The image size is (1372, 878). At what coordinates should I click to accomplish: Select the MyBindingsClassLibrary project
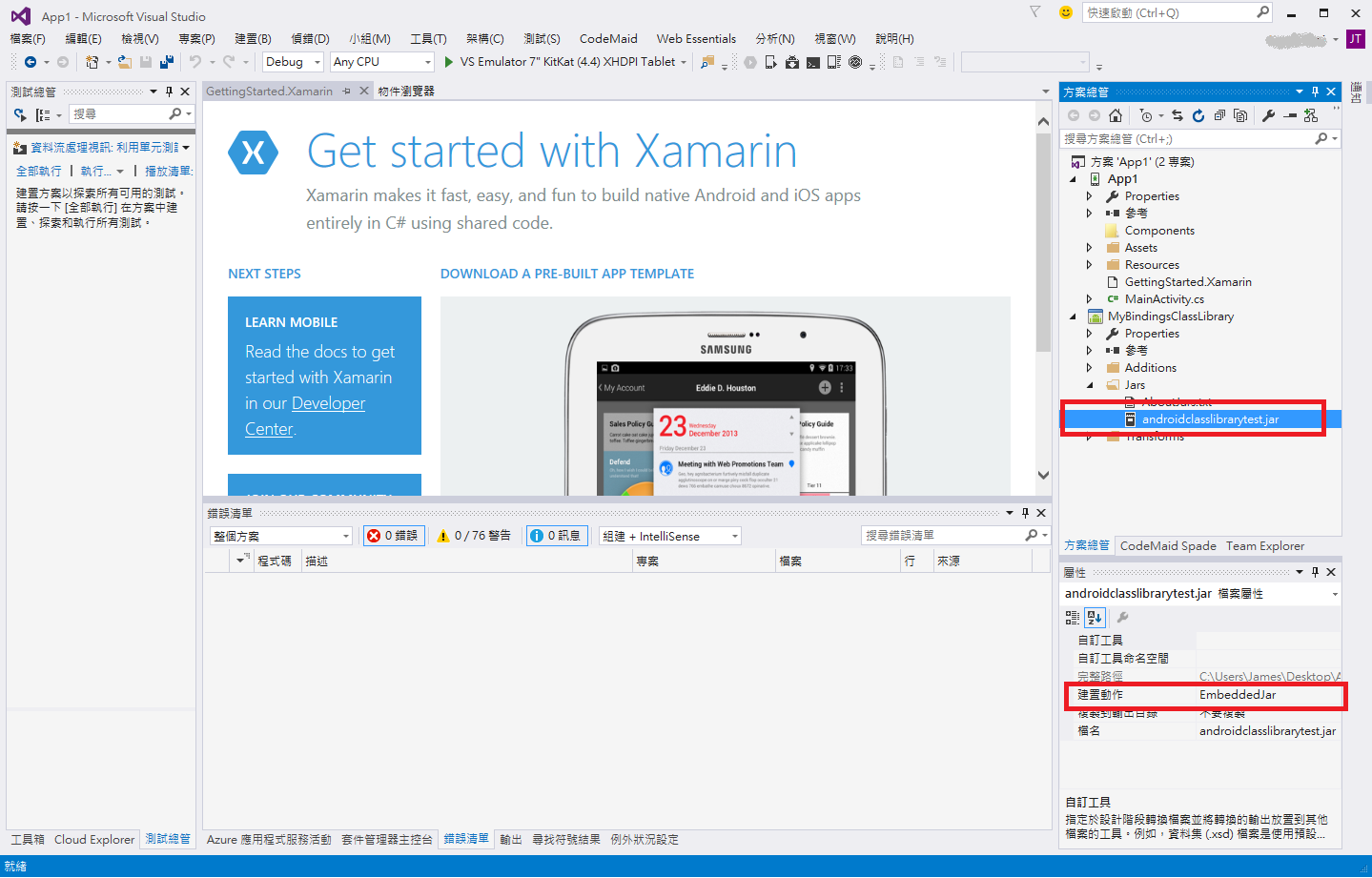1171,316
